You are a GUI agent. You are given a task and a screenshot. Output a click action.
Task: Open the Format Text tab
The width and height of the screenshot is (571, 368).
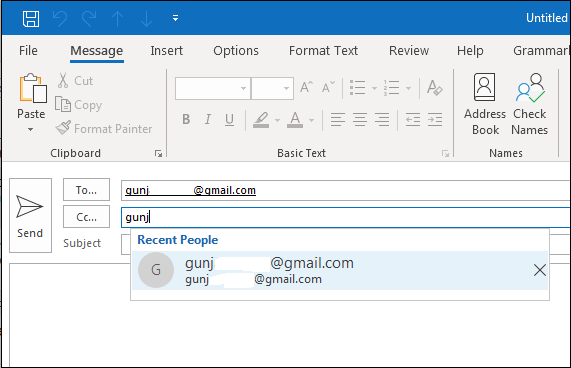pyautogui.click(x=323, y=51)
